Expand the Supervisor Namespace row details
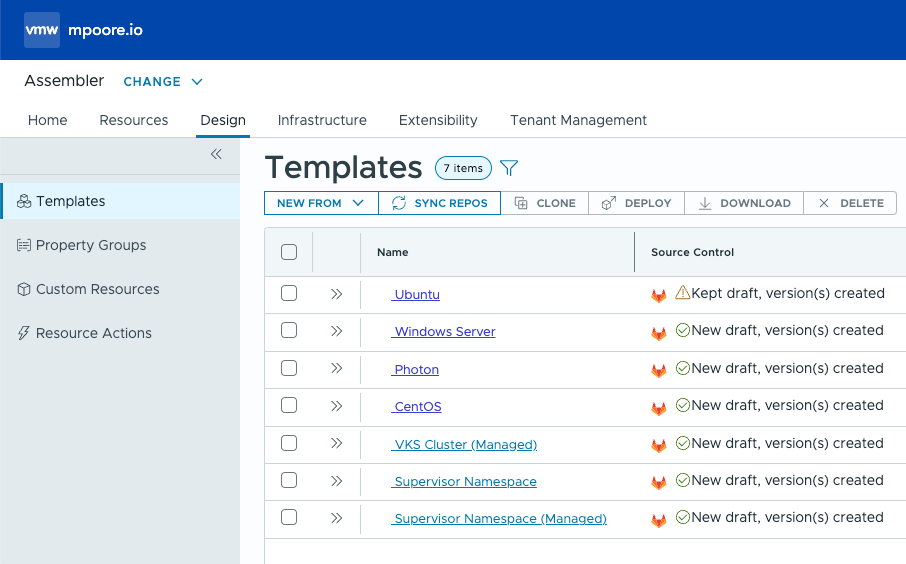Screen dimensions: 906x564 [337, 481]
